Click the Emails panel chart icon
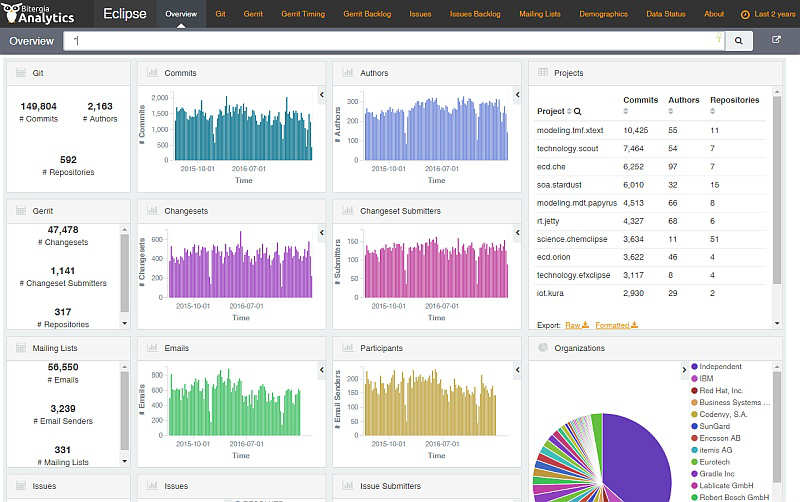Screen dimensions: 800x502 (x=152, y=347)
